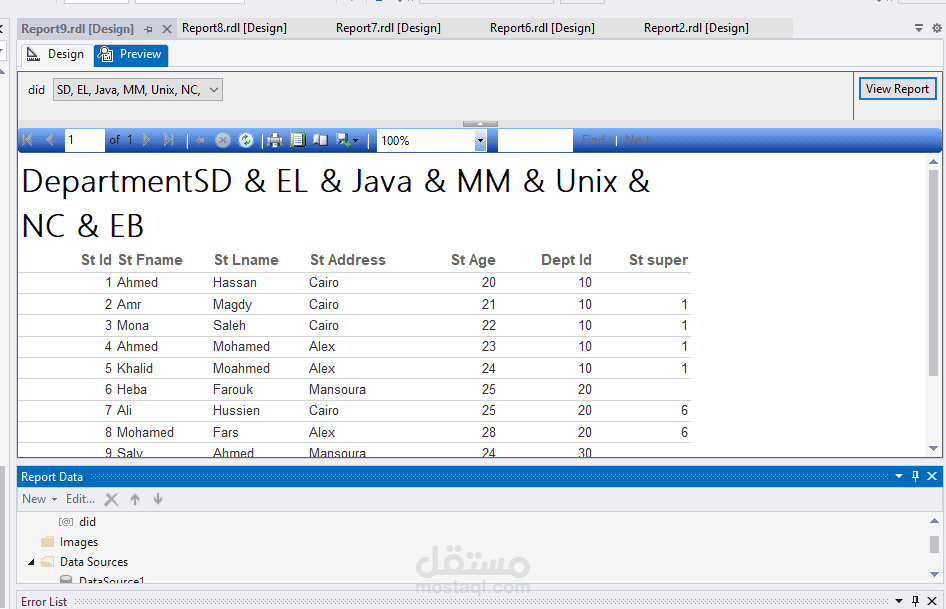Image resolution: width=946 pixels, height=609 pixels.
Task: Delete selected Report Data item
Action: pyautogui.click(x=112, y=499)
